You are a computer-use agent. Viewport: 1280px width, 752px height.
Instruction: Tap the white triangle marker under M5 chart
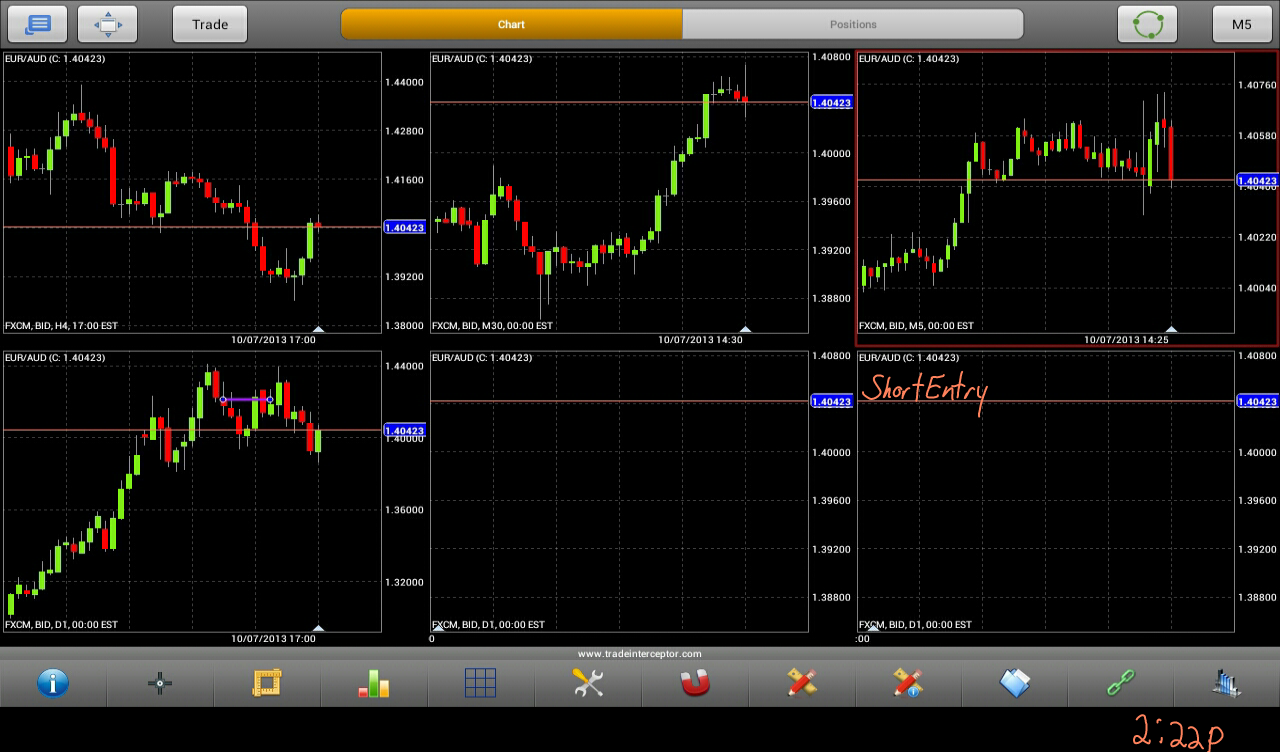point(1171,329)
